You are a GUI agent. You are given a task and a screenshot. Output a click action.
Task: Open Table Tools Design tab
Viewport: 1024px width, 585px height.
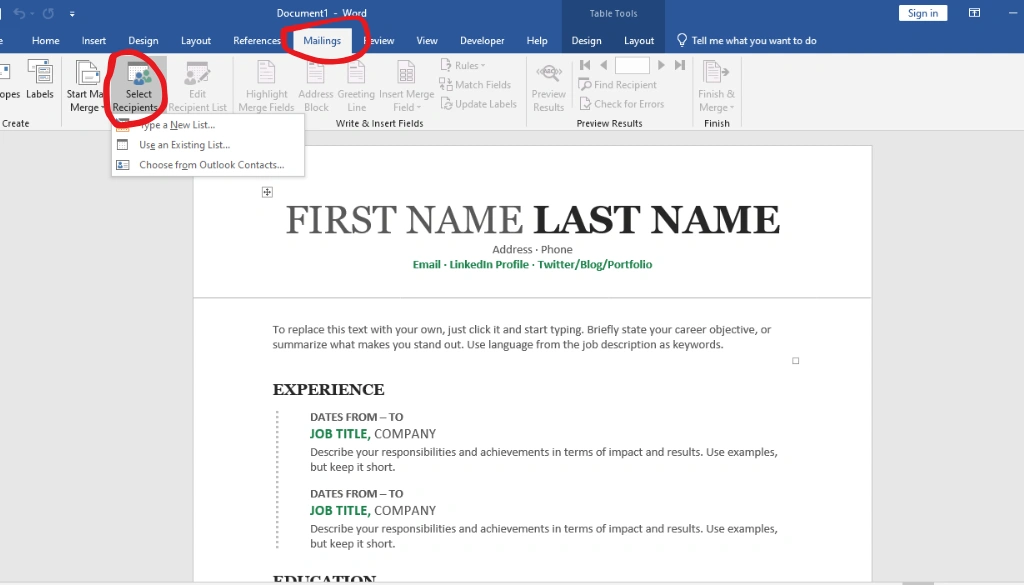point(586,40)
